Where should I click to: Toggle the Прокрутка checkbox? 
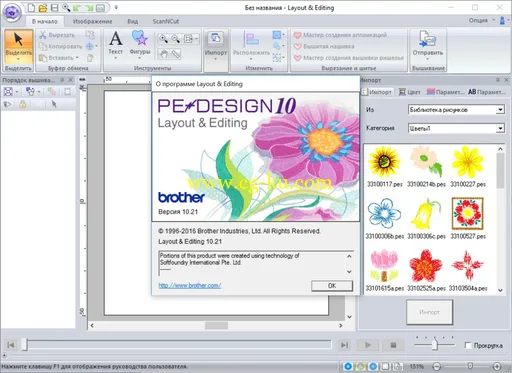coord(468,345)
